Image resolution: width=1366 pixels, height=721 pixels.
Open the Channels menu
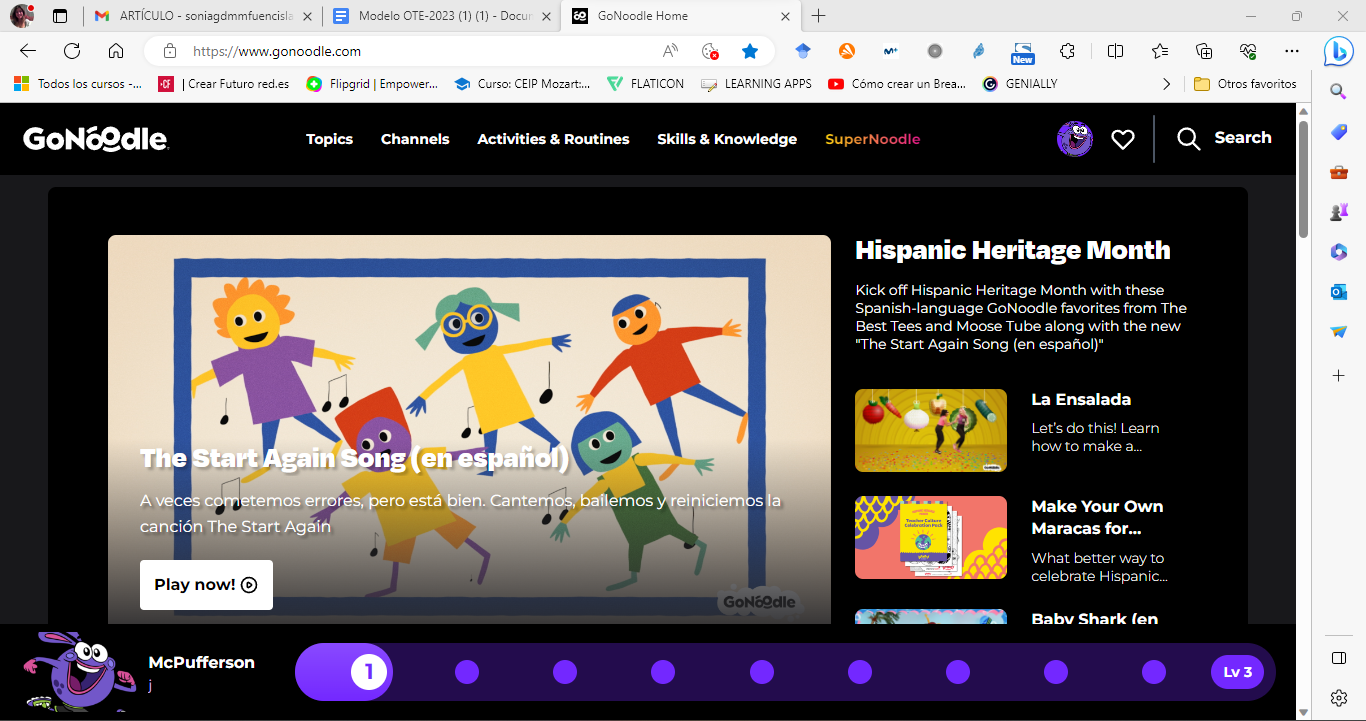click(415, 139)
